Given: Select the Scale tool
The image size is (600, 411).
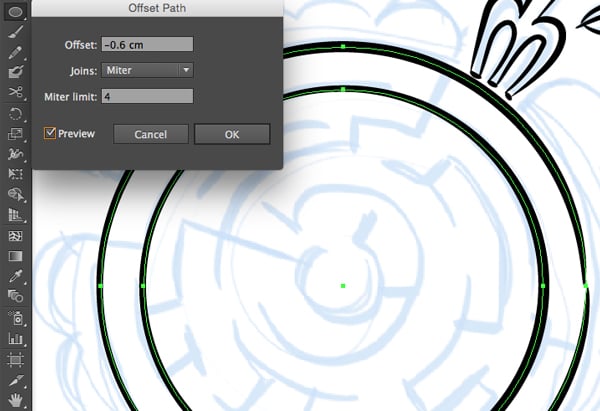Looking at the screenshot, I should tap(15, 134).
